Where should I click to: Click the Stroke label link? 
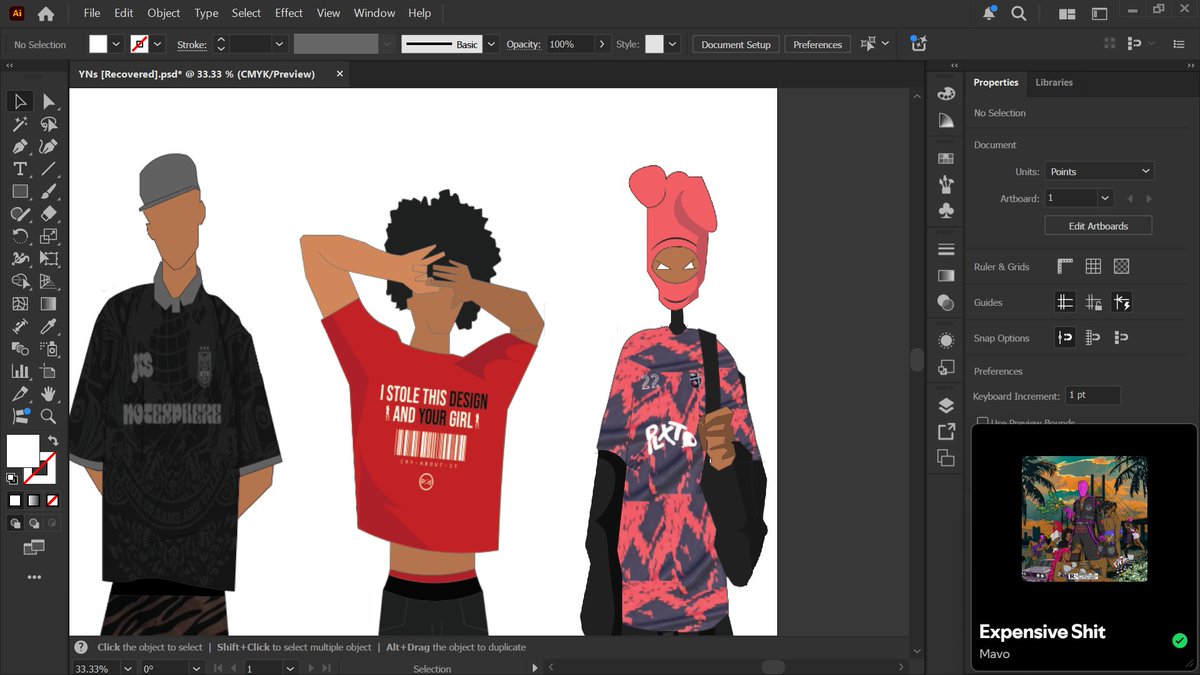(191, 45)
